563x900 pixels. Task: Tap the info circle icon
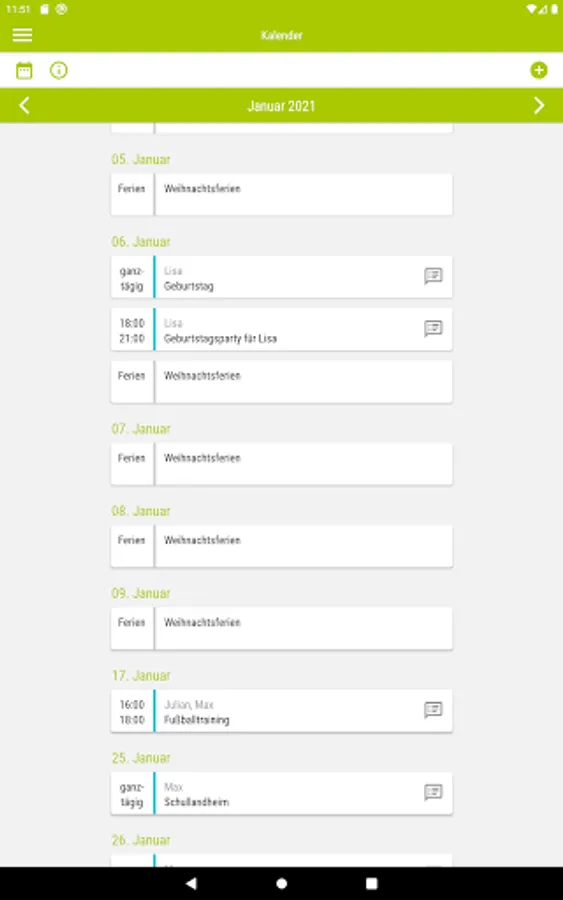59,71
